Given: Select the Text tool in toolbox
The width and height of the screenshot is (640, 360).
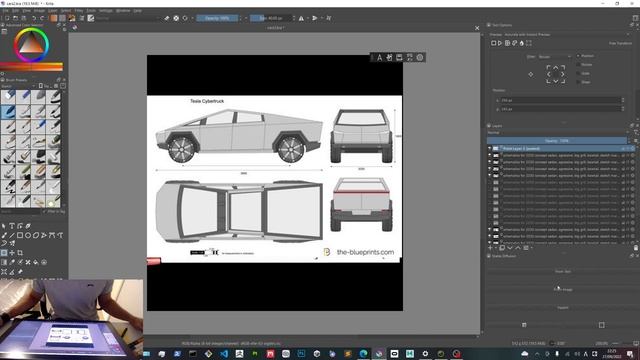Looking at the screenshot, I should 12,226.
